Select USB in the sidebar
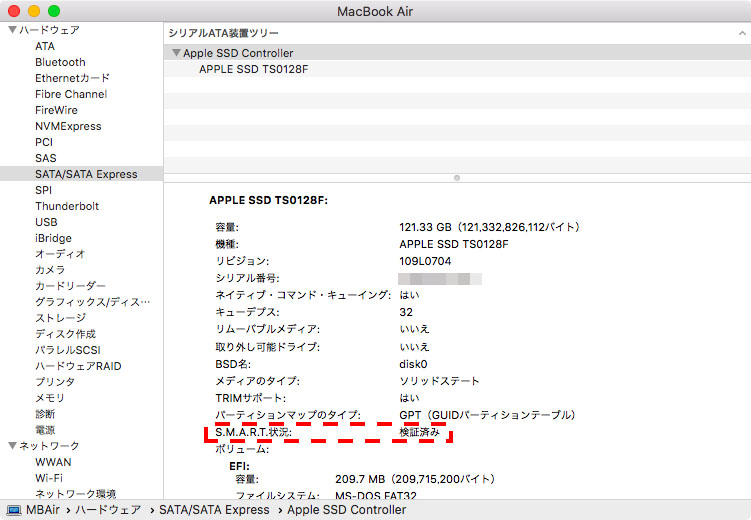The image size is (751, 520). click(x=46, y=222)
